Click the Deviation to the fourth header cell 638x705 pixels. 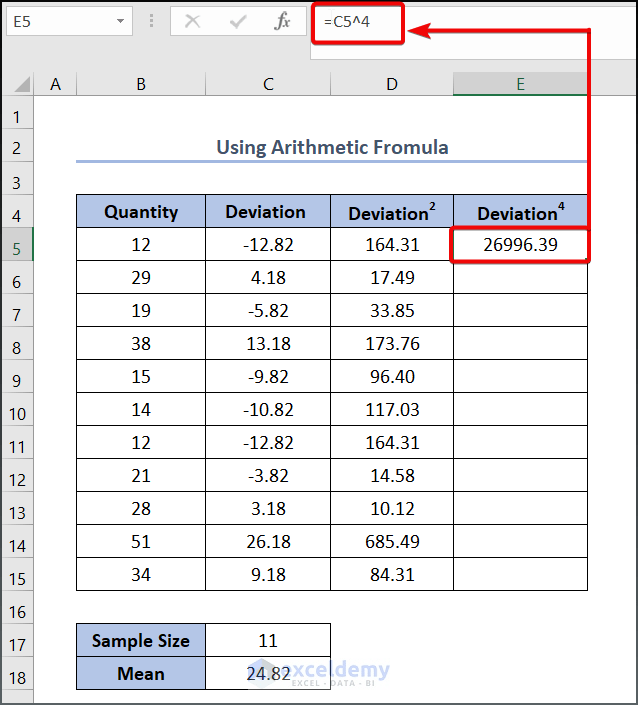pyautogui.click(x=520, y=211)
